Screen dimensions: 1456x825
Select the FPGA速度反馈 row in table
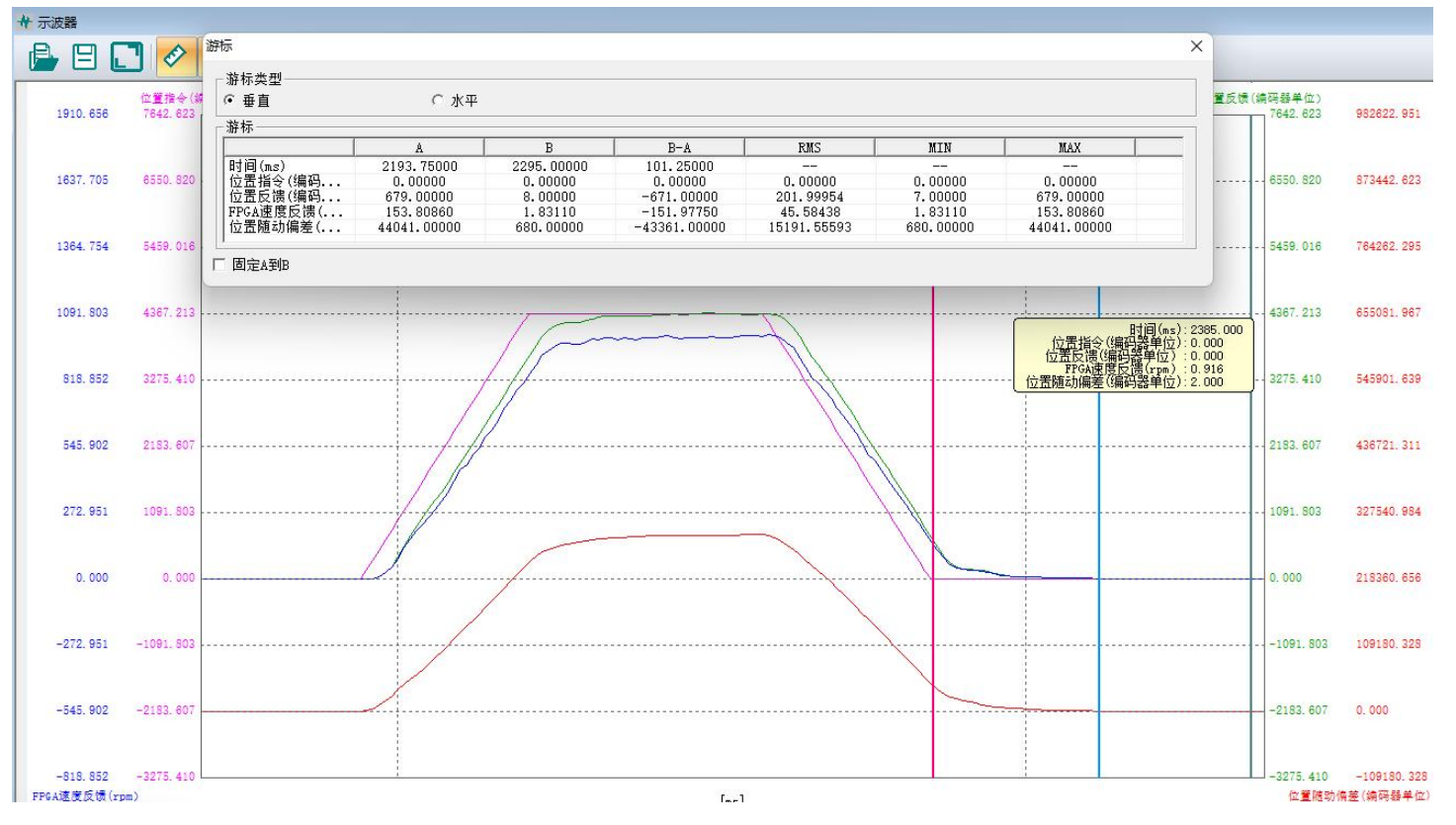tap(287, 212)
